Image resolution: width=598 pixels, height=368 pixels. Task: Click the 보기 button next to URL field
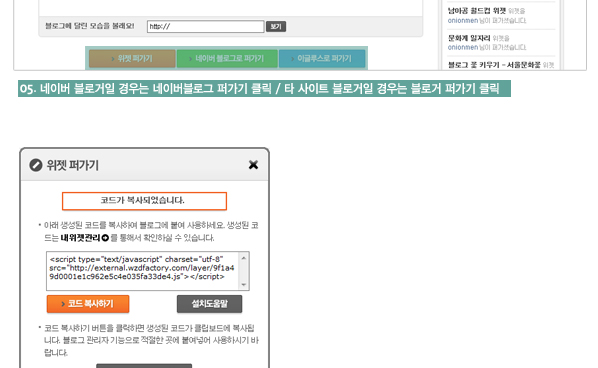tap(276, 26)
